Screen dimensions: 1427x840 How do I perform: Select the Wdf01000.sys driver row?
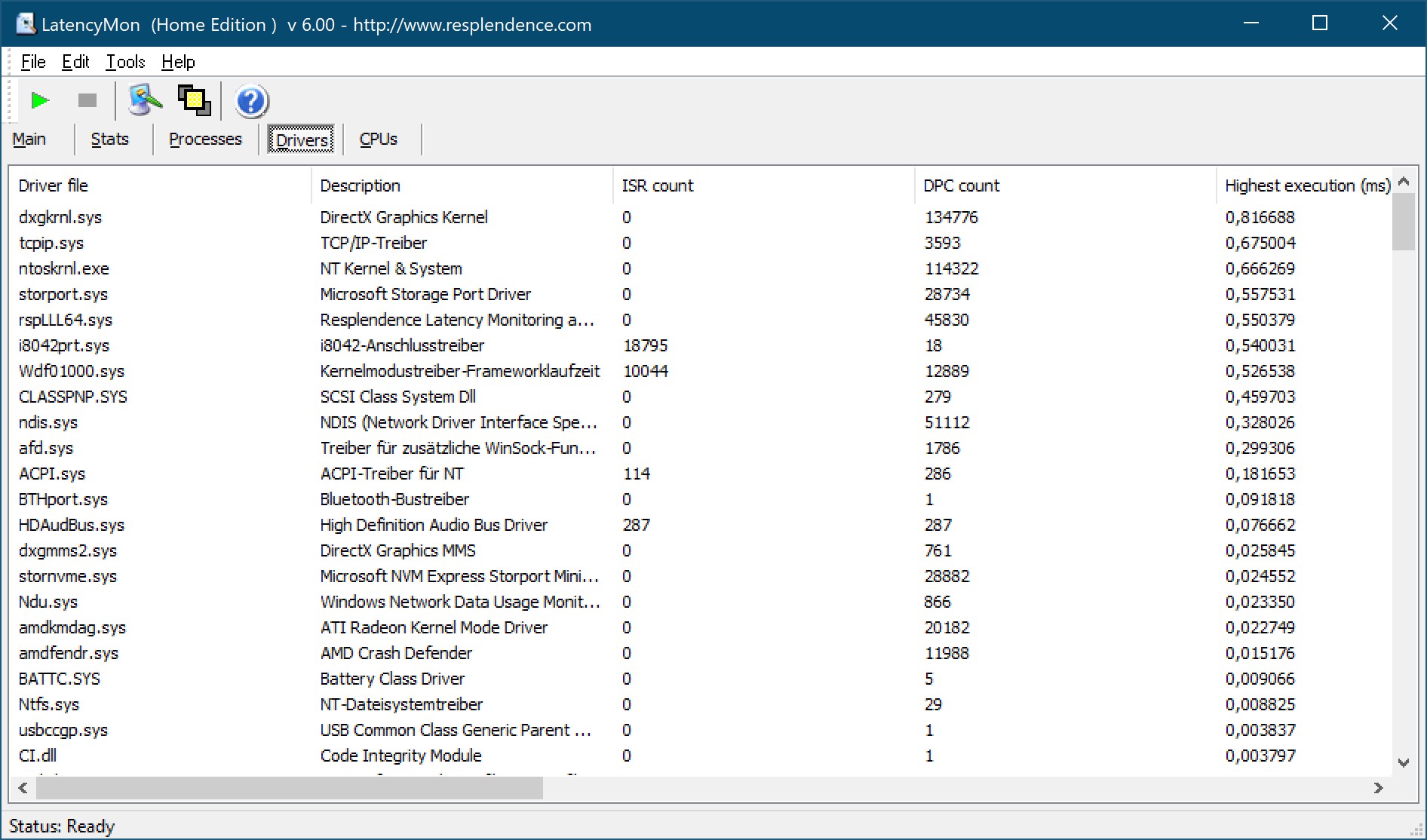[x=701, y=371]
